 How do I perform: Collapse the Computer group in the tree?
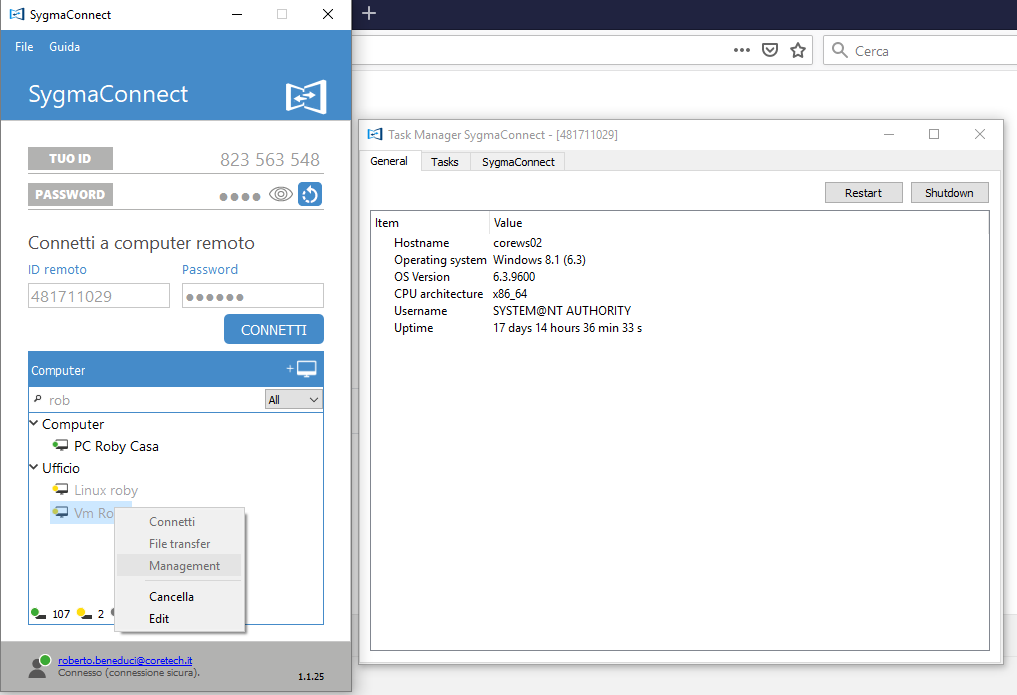34,423
